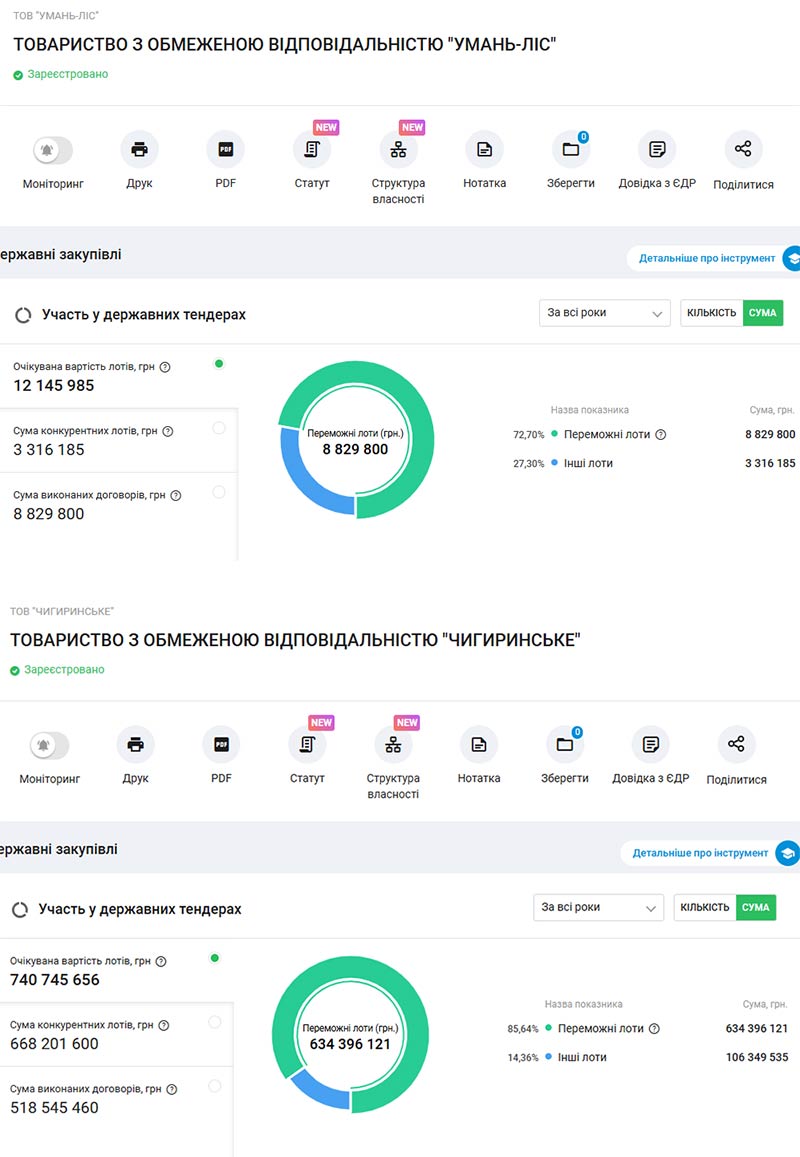
Task: Open Структура власності icon for Умань-Ліс
Action: pyautogui.click(x=399, y=150)
